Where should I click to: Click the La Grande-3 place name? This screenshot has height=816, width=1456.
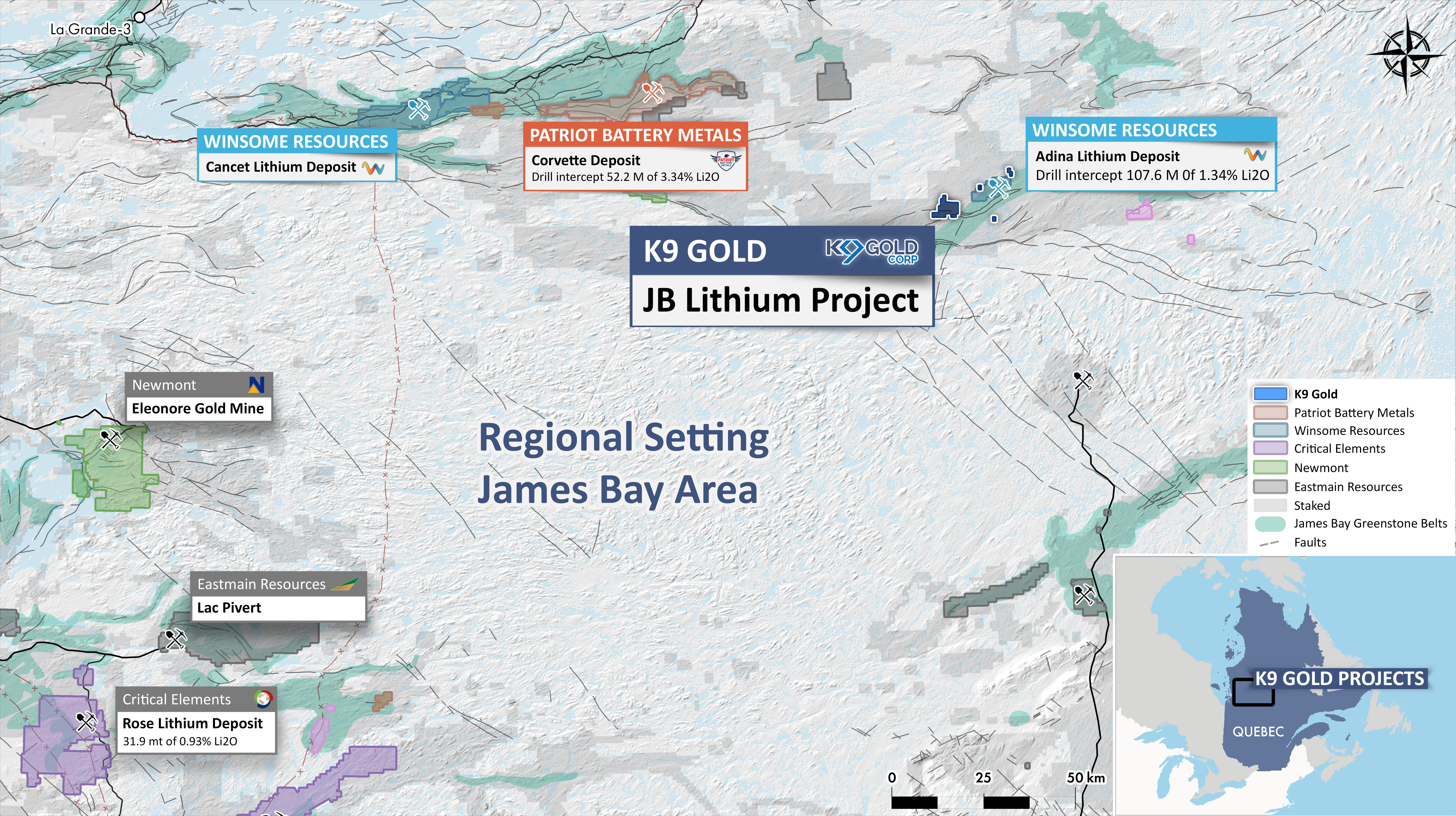coord(90,29)
